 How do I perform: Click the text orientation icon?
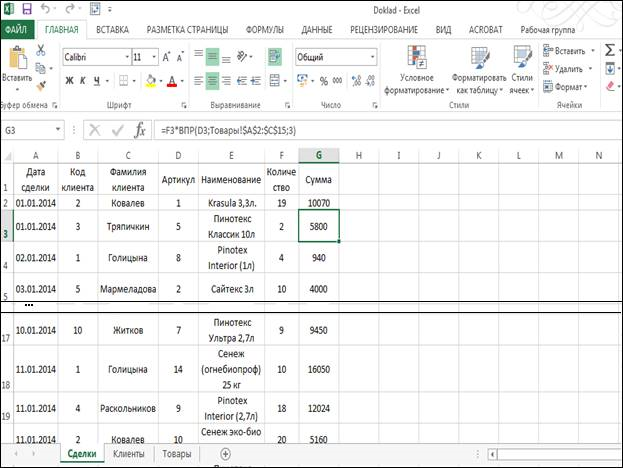(x=242, y=57)
